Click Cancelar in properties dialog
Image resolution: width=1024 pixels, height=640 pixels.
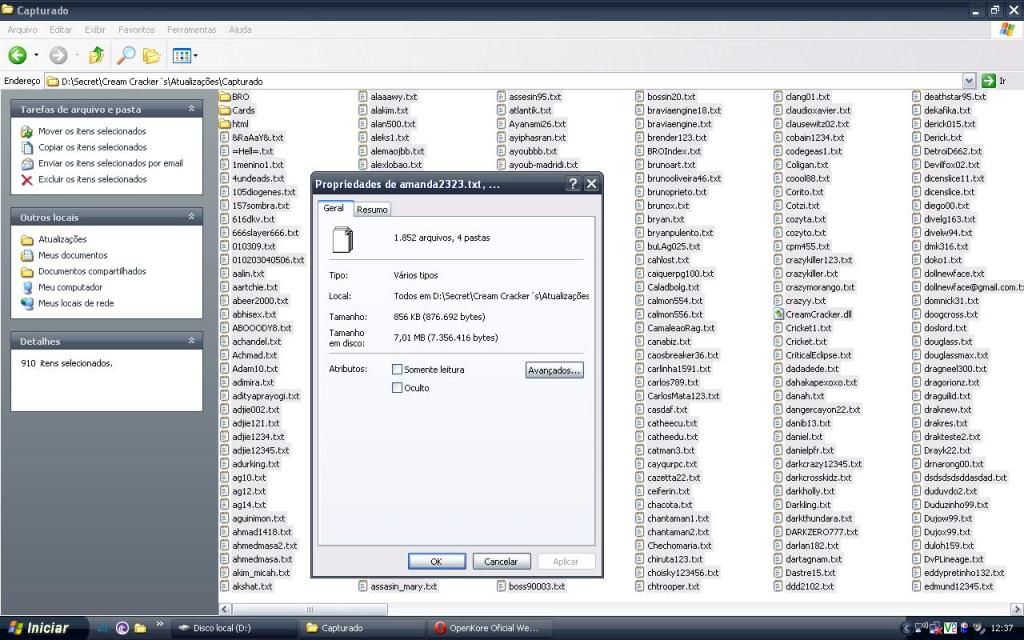(x=501, y=561)
